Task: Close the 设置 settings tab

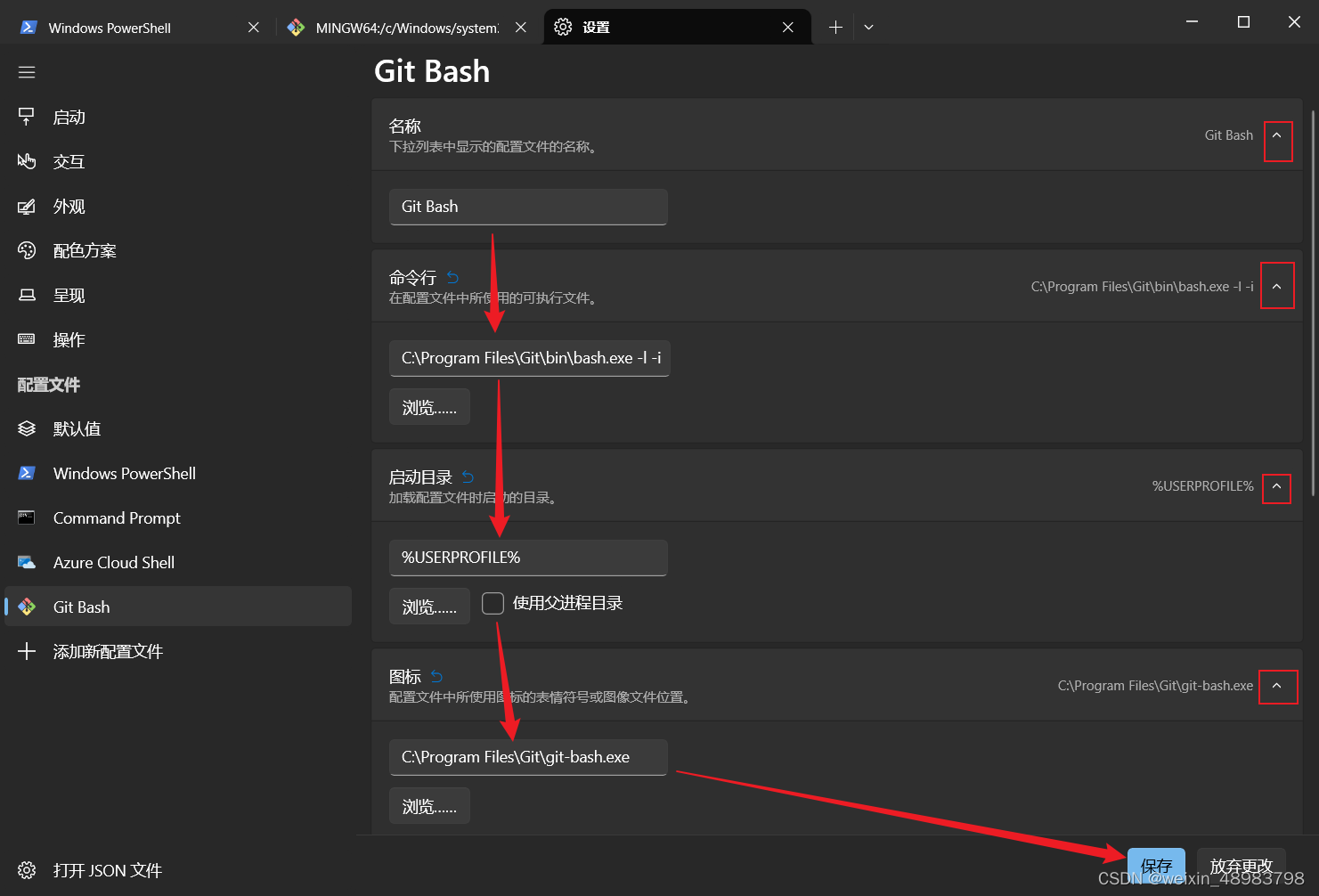Action: point(788,28)
